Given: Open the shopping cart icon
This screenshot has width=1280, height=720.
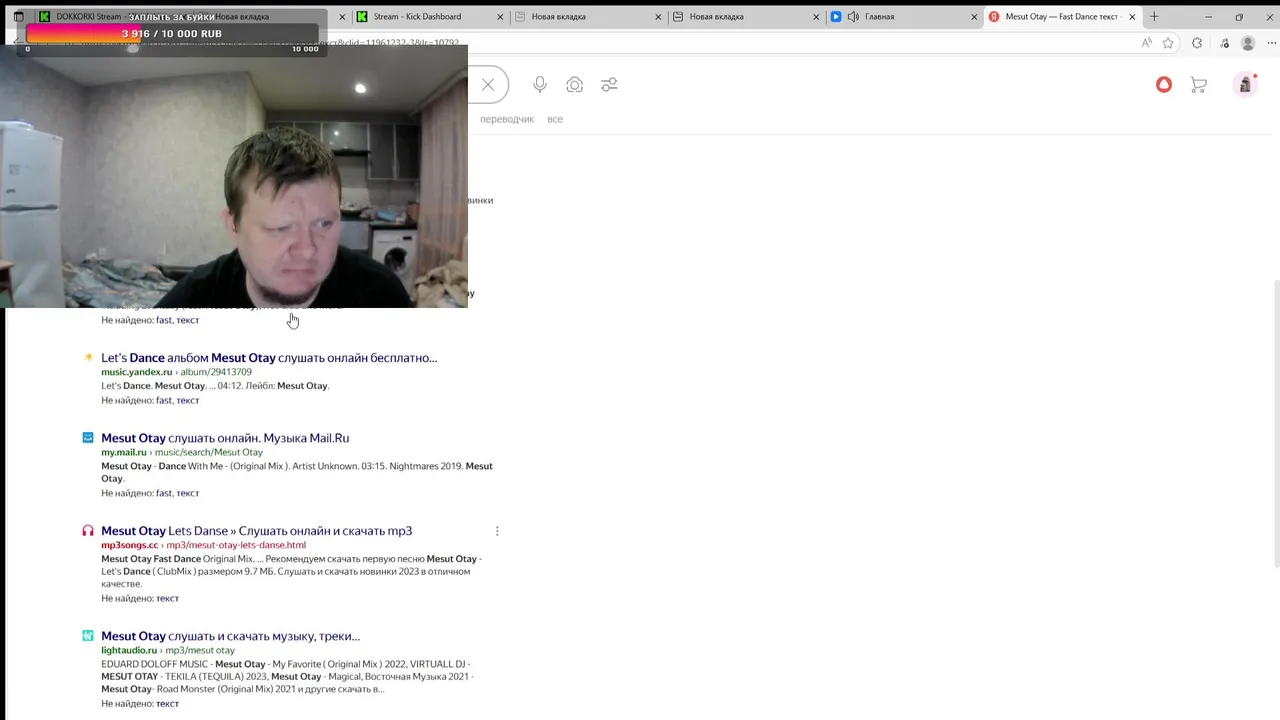Looking at the screenshot, I should [x=1198, y=85].
